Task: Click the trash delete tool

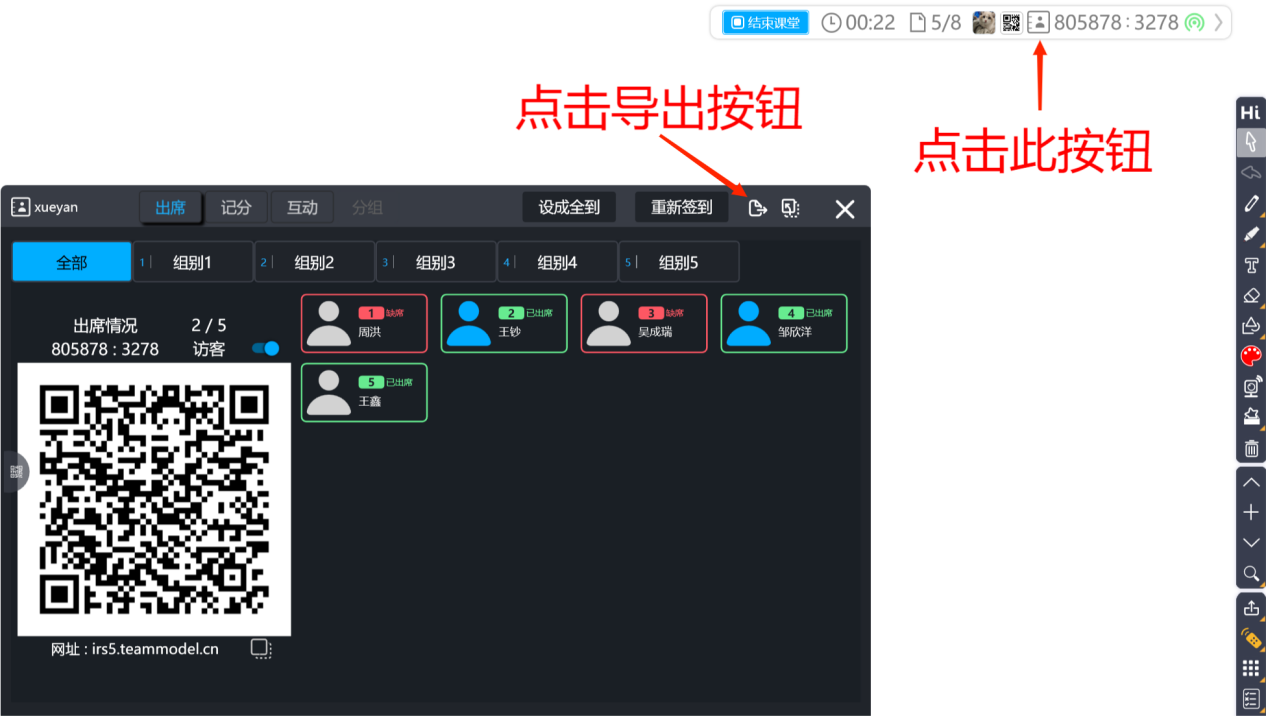Action: [1251, 448]
